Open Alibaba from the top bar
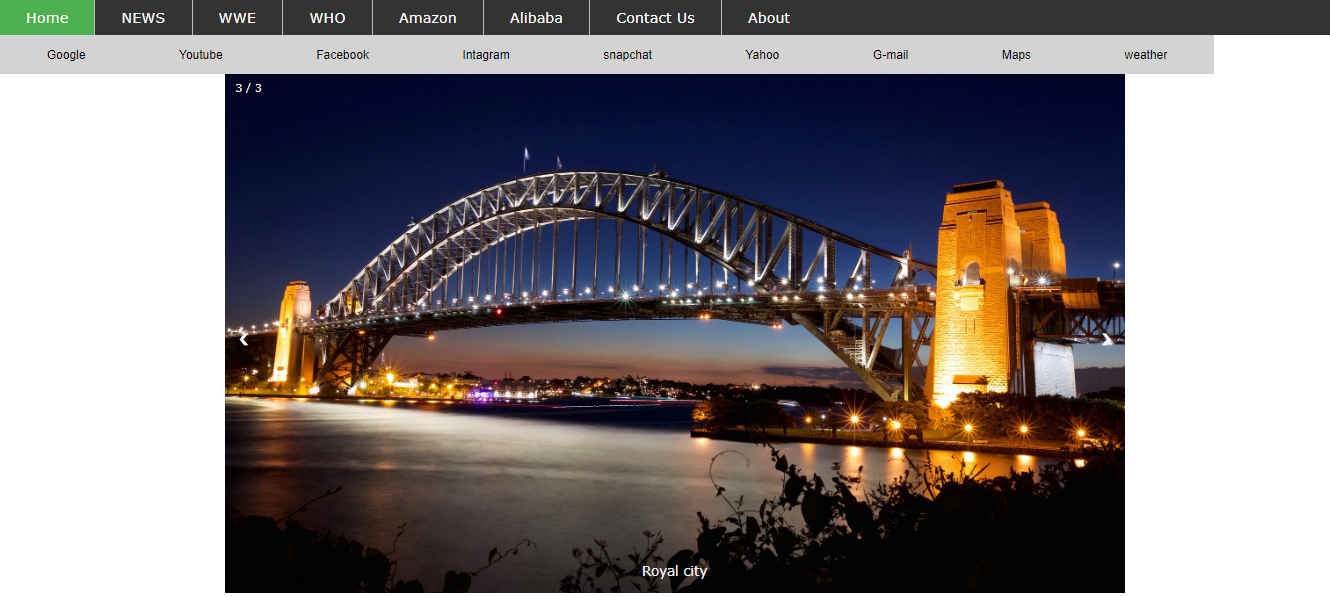The image size is (1330, 597). coord(536,18)
